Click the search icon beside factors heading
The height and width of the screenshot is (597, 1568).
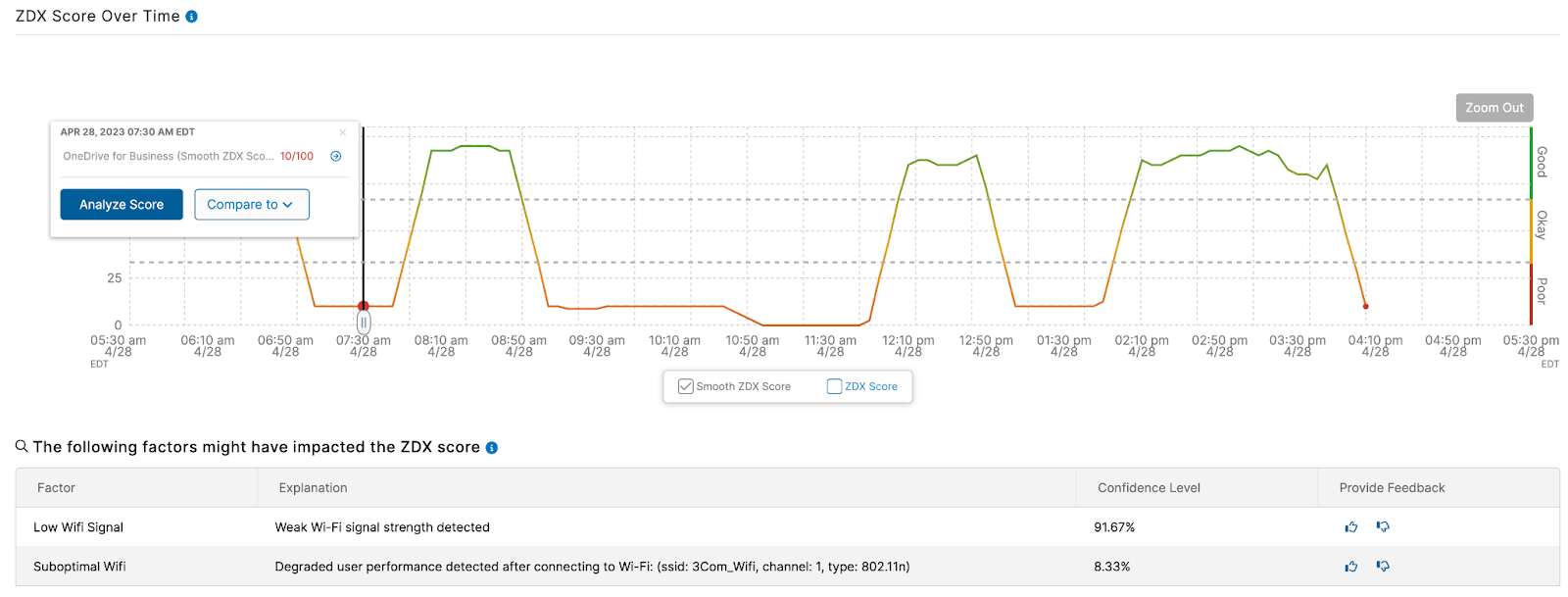coord(22,447)
